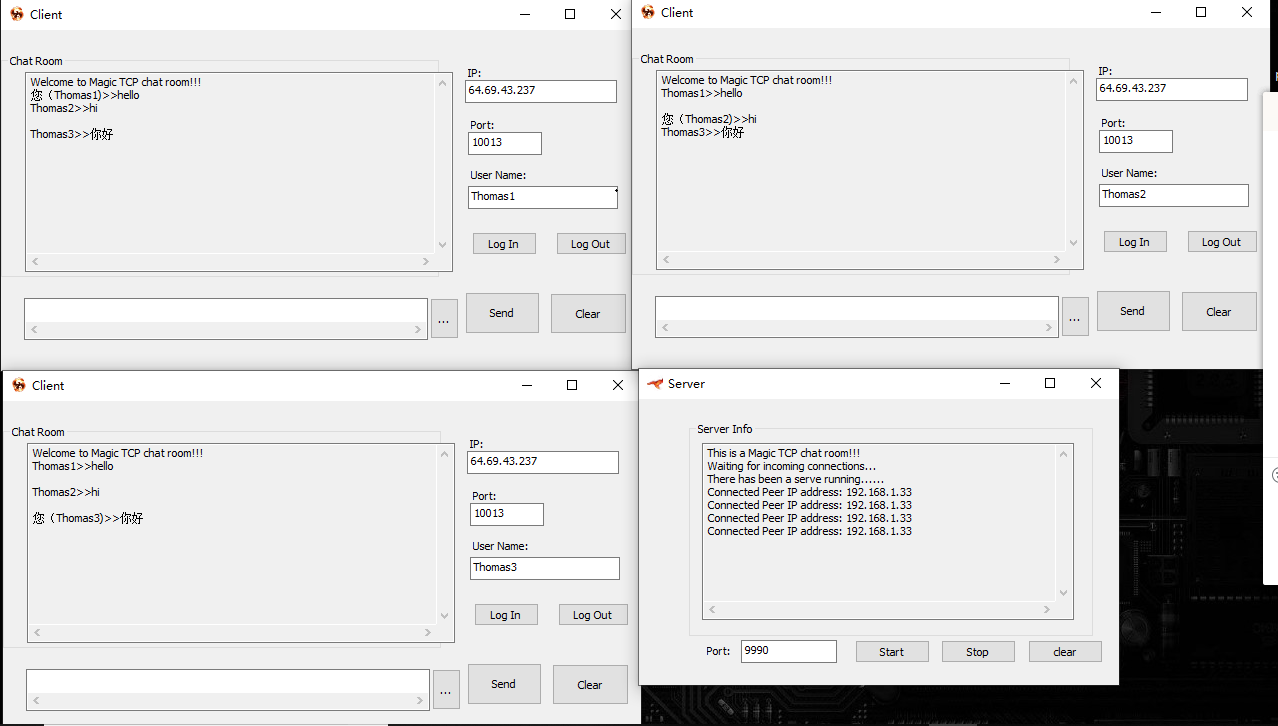Screen dimensions: 1278x726
Task: Click User Name field containing Thomas3
Action: click(545, 568)
